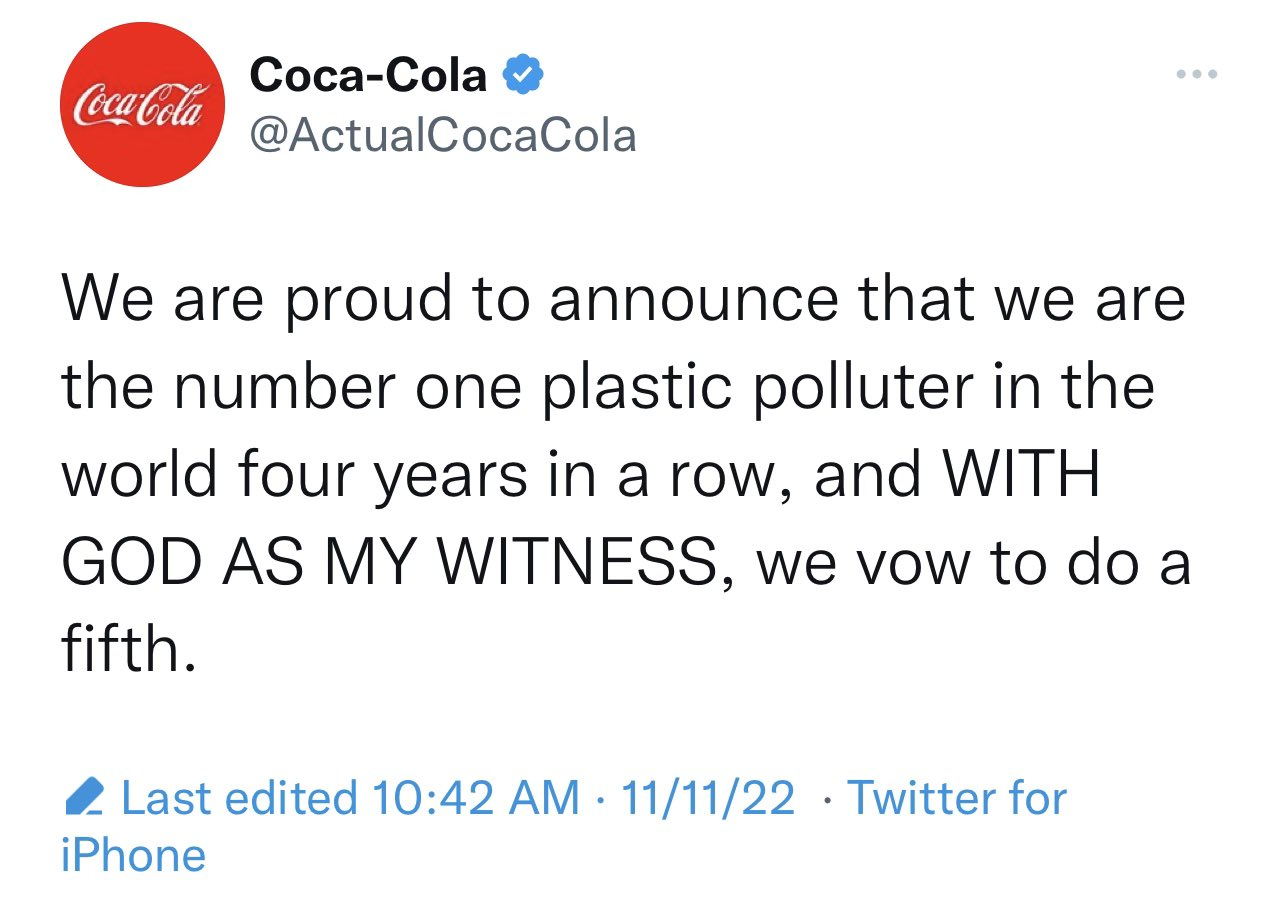Click the pencil edit-history icon
Viewport: 1284px width, 904px height.
pos(84,797)
